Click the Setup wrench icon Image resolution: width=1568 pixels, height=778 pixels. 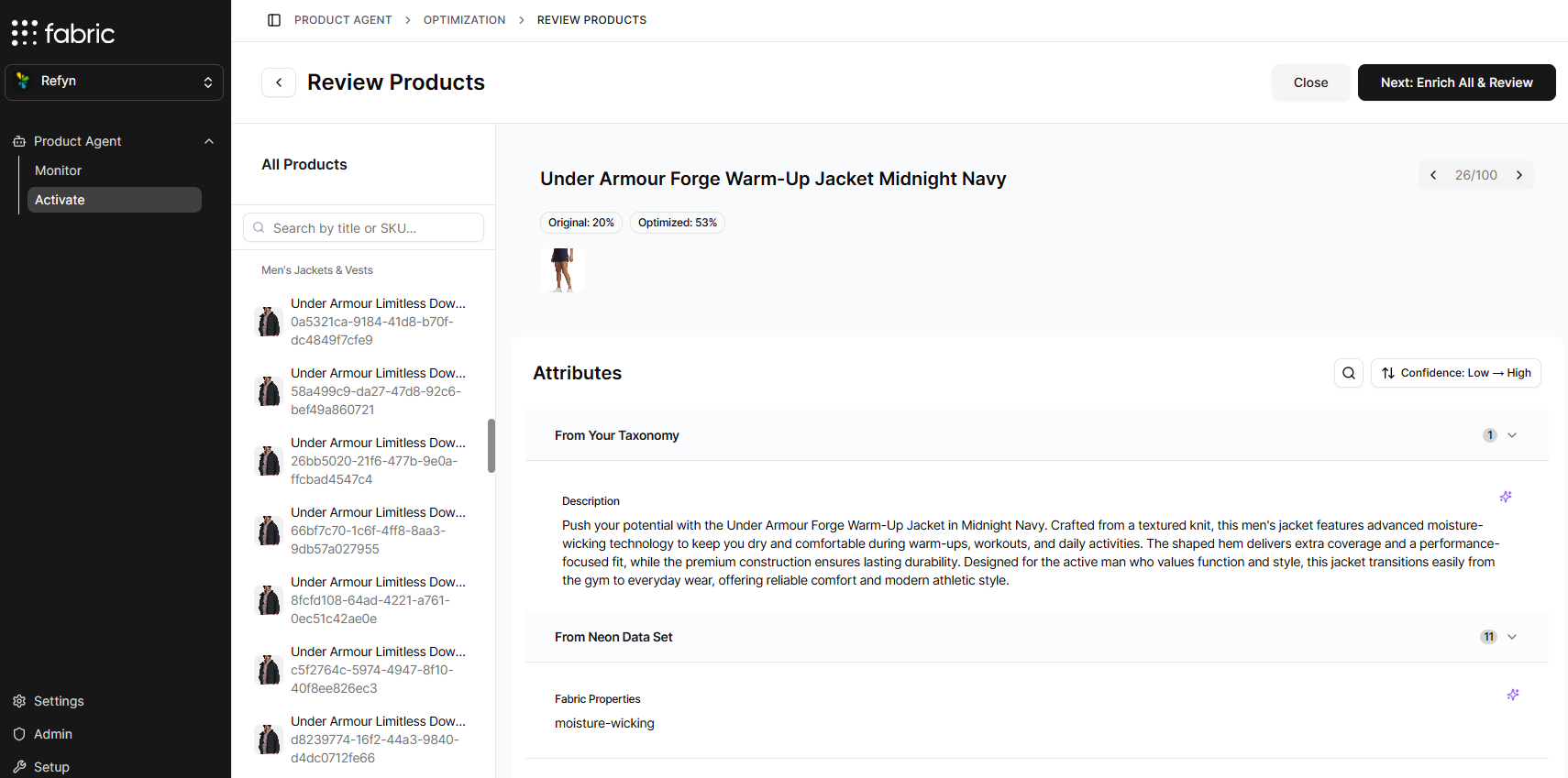[19, 767]
